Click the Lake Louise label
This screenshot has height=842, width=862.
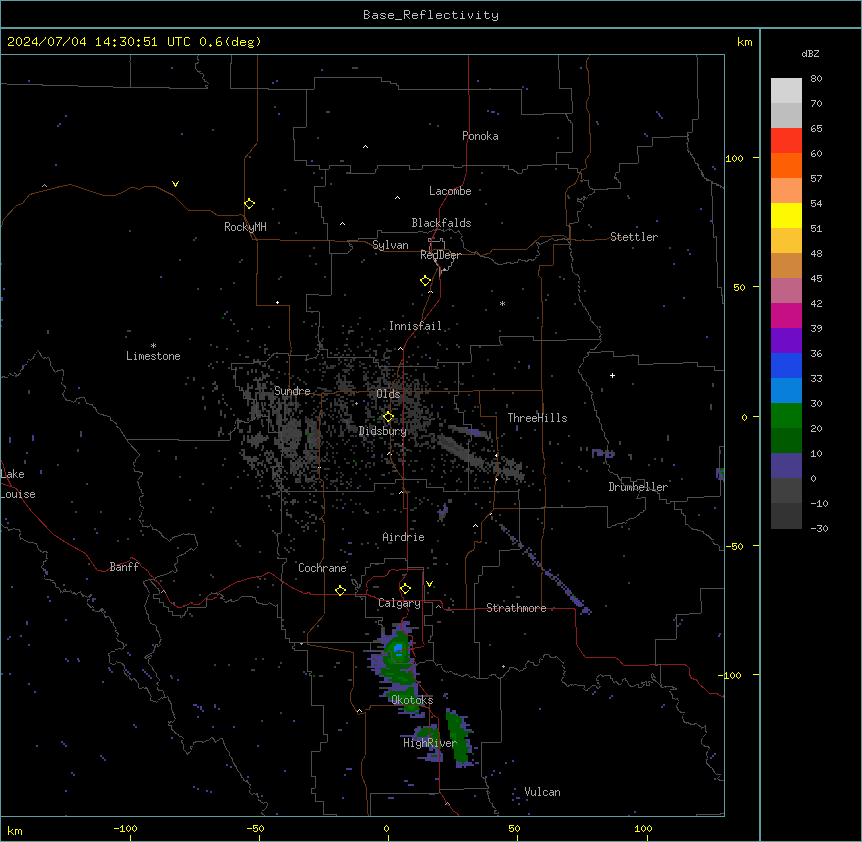click(17, 484)
